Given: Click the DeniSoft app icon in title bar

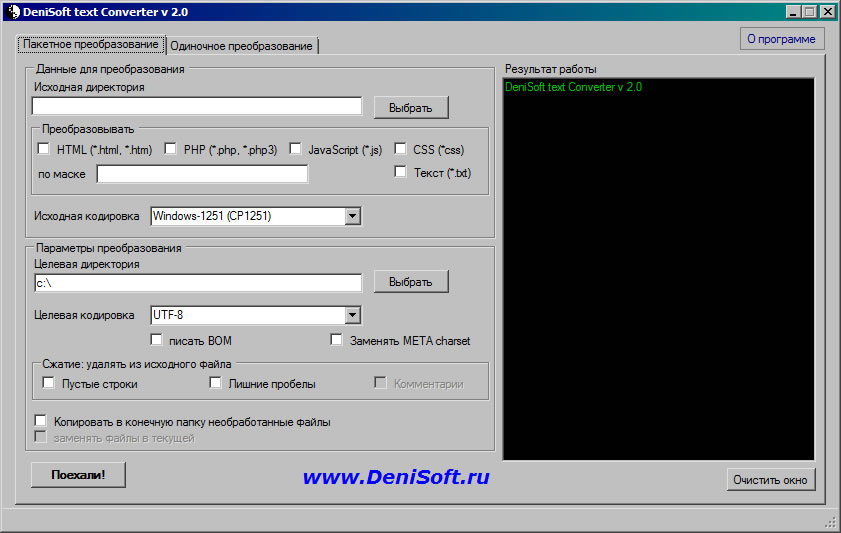Looking at the screenshot, I should (12, 12).
